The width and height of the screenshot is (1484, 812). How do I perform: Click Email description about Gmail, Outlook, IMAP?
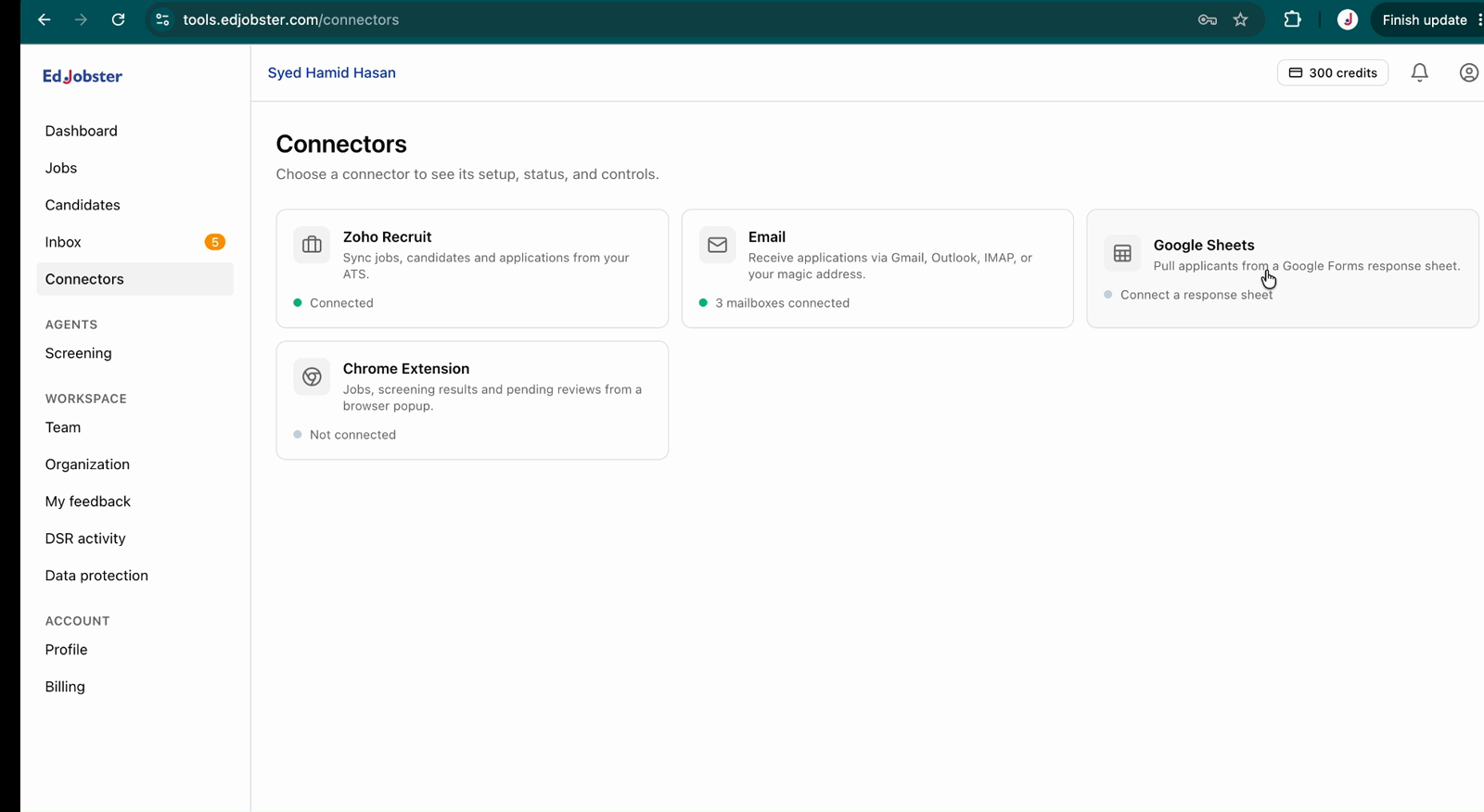(890, 266)
